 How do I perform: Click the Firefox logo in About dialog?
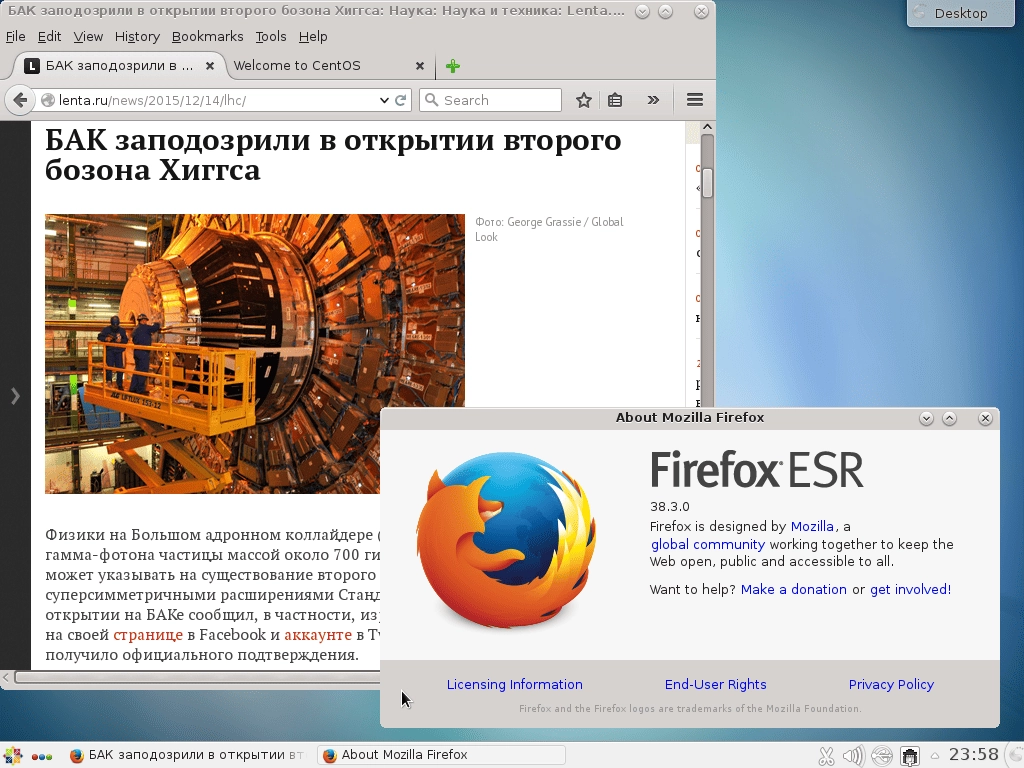pos(506,541)
